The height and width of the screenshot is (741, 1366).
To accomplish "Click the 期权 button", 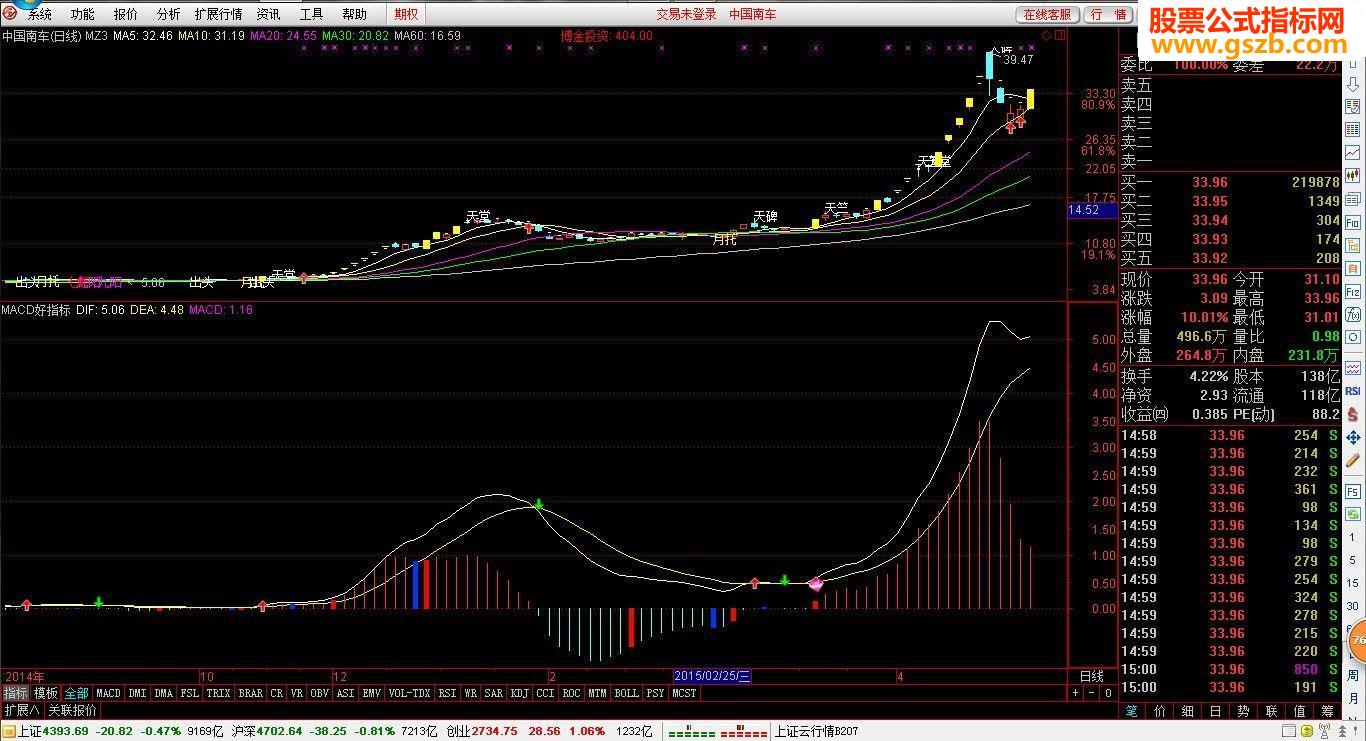I will pos(406,14).
